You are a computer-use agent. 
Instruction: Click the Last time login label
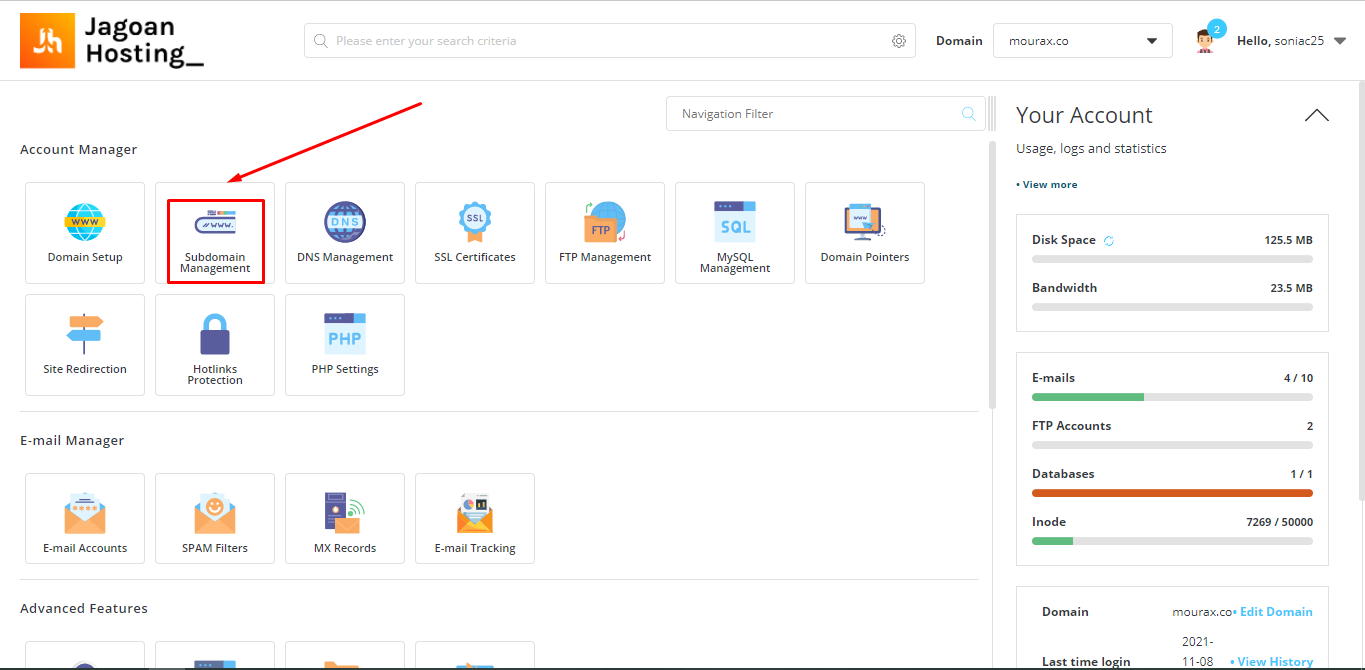[x=1086, y=662]
